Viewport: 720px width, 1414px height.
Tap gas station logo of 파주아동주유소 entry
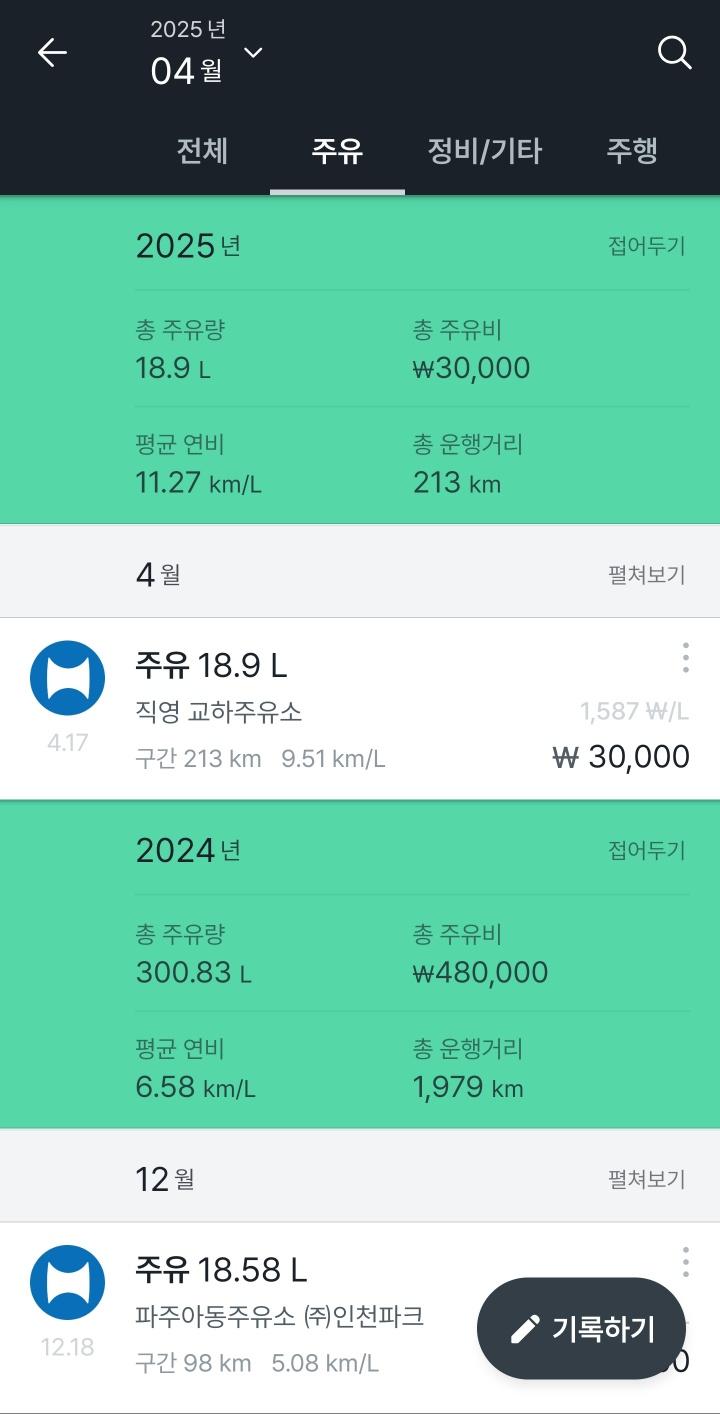(67, 1282)
